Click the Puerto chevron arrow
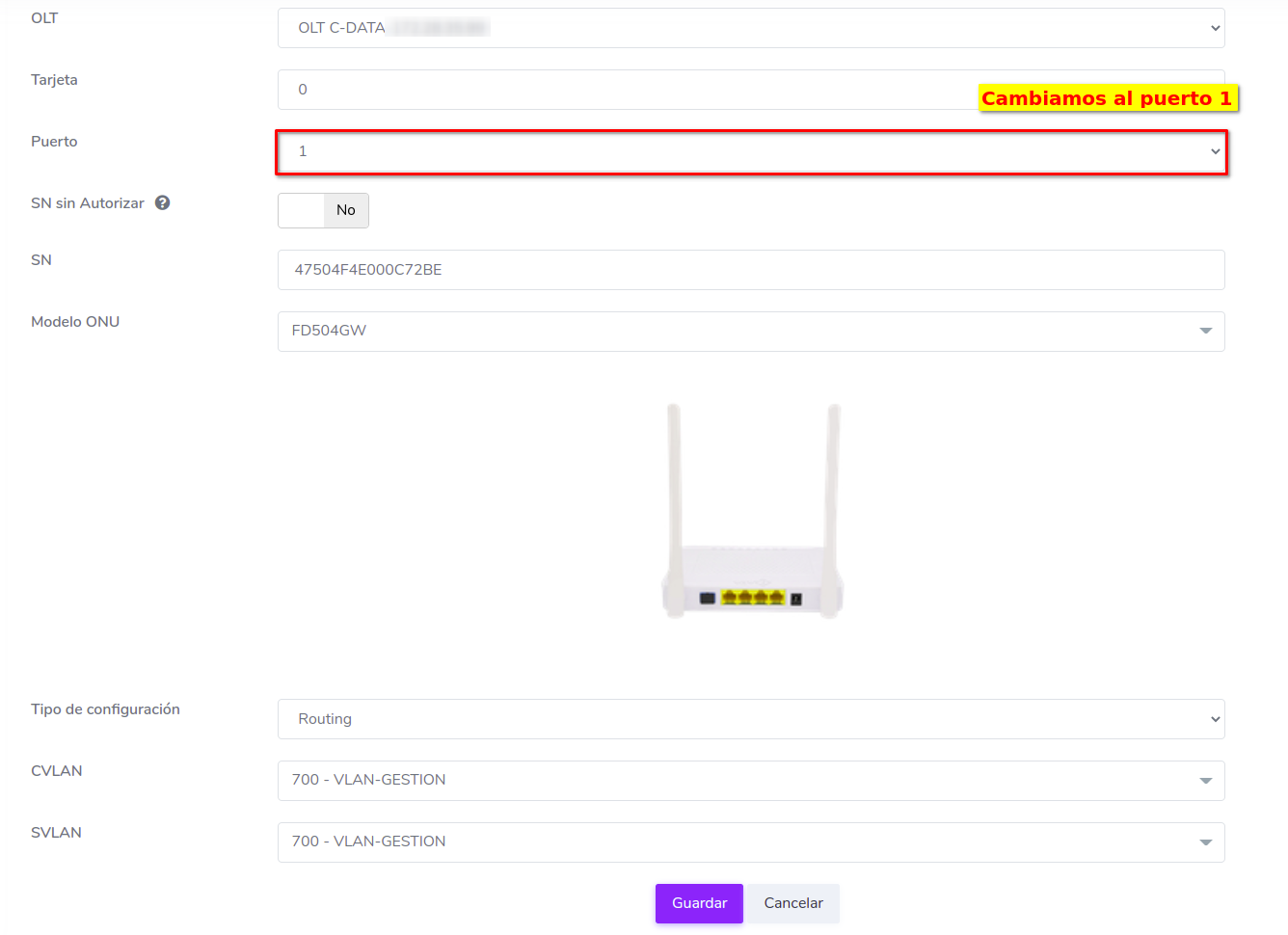 [1215, 151]
